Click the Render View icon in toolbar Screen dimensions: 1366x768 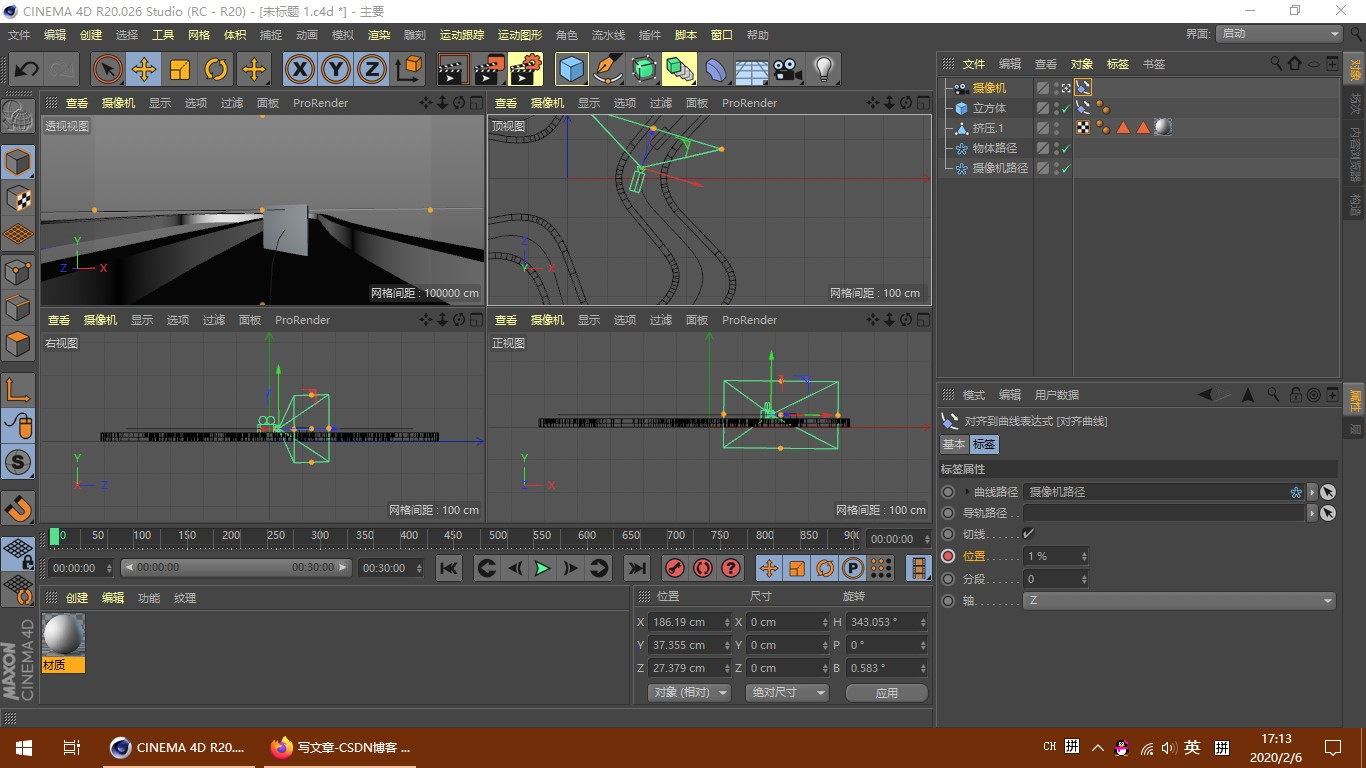(x=451, y=69)
